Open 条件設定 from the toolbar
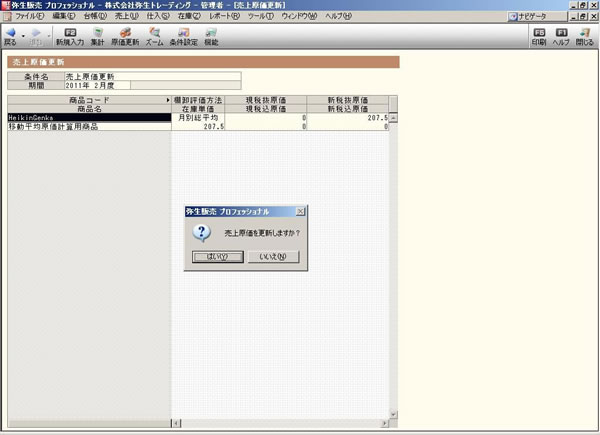This screenshot has width=600, height=435. click(184, 37)
